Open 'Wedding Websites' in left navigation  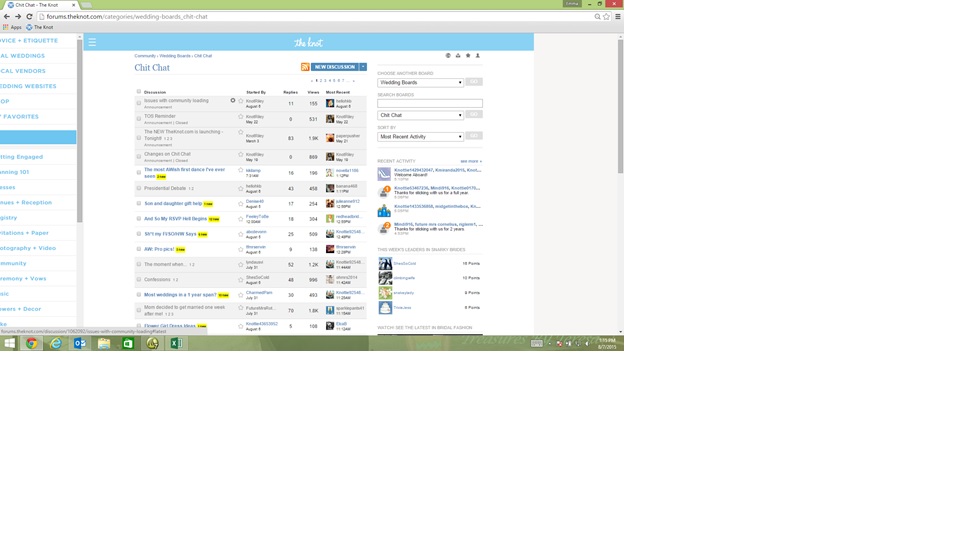(28, 86)
